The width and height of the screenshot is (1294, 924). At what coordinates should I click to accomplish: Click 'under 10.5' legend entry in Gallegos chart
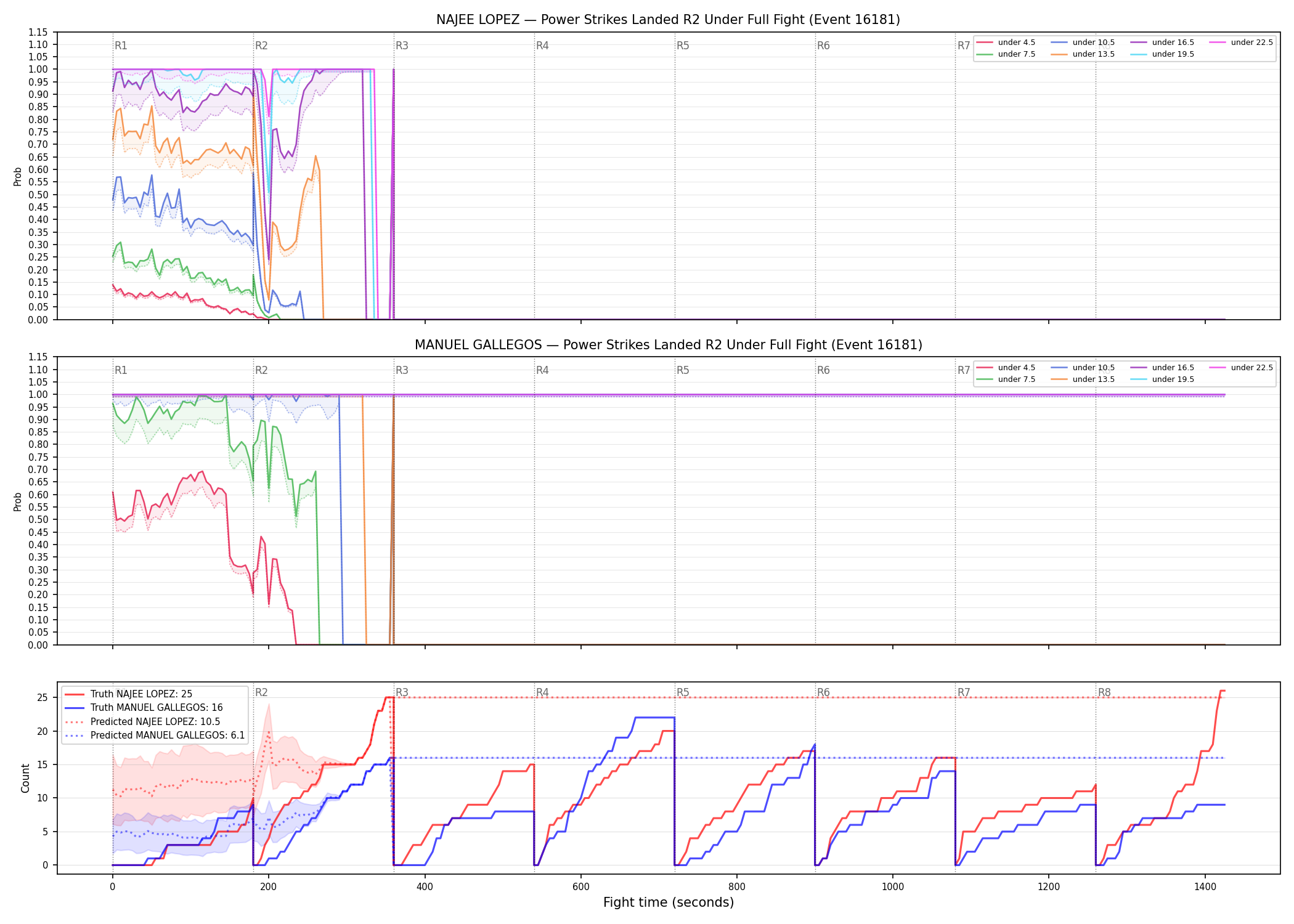coord(1083,368)
